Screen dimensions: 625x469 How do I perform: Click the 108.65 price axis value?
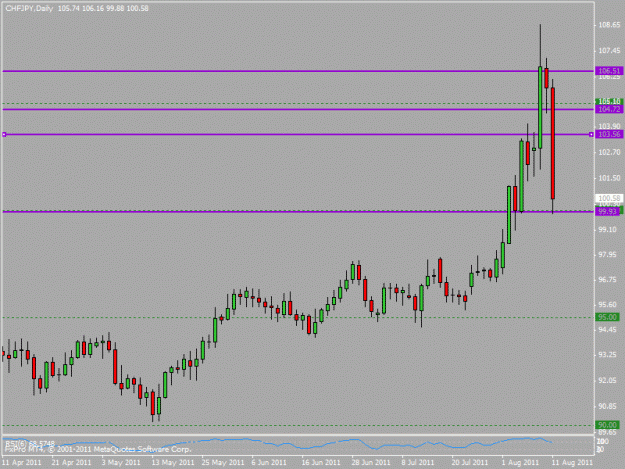[609, 25]
